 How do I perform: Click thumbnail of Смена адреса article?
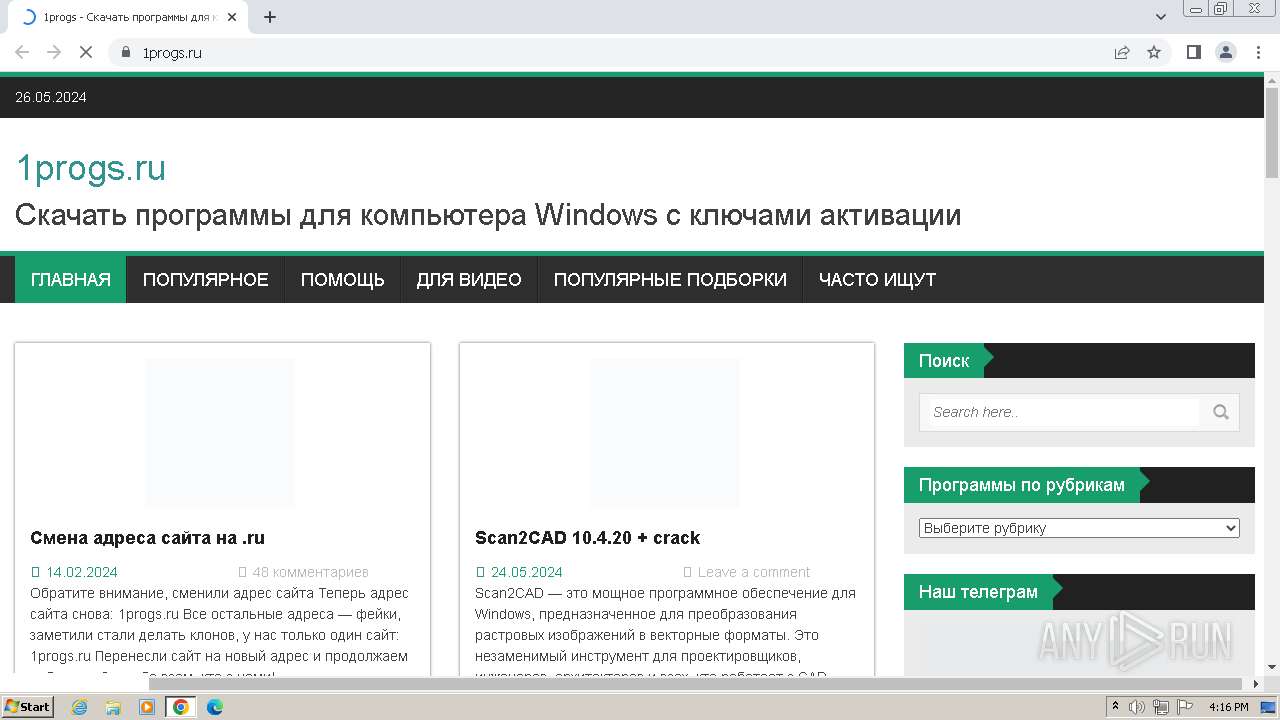[220, 433]
